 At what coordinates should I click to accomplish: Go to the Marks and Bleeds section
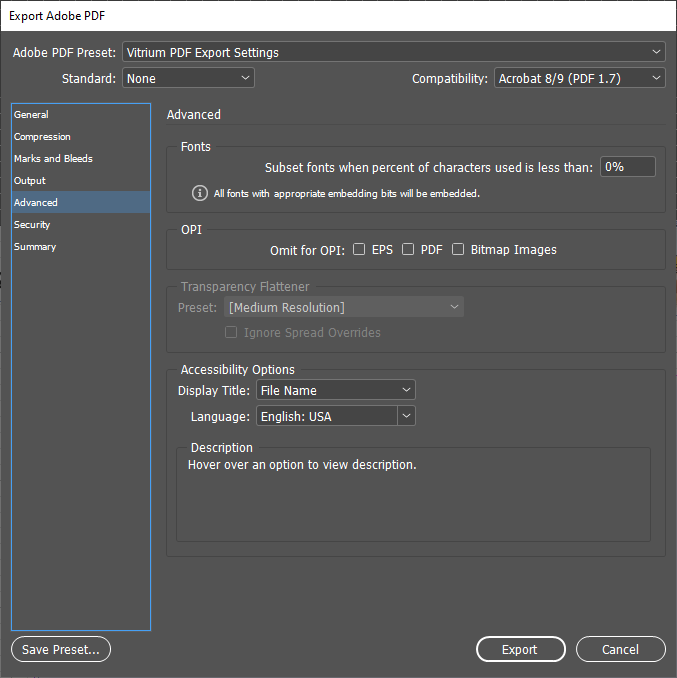point(81,159)
